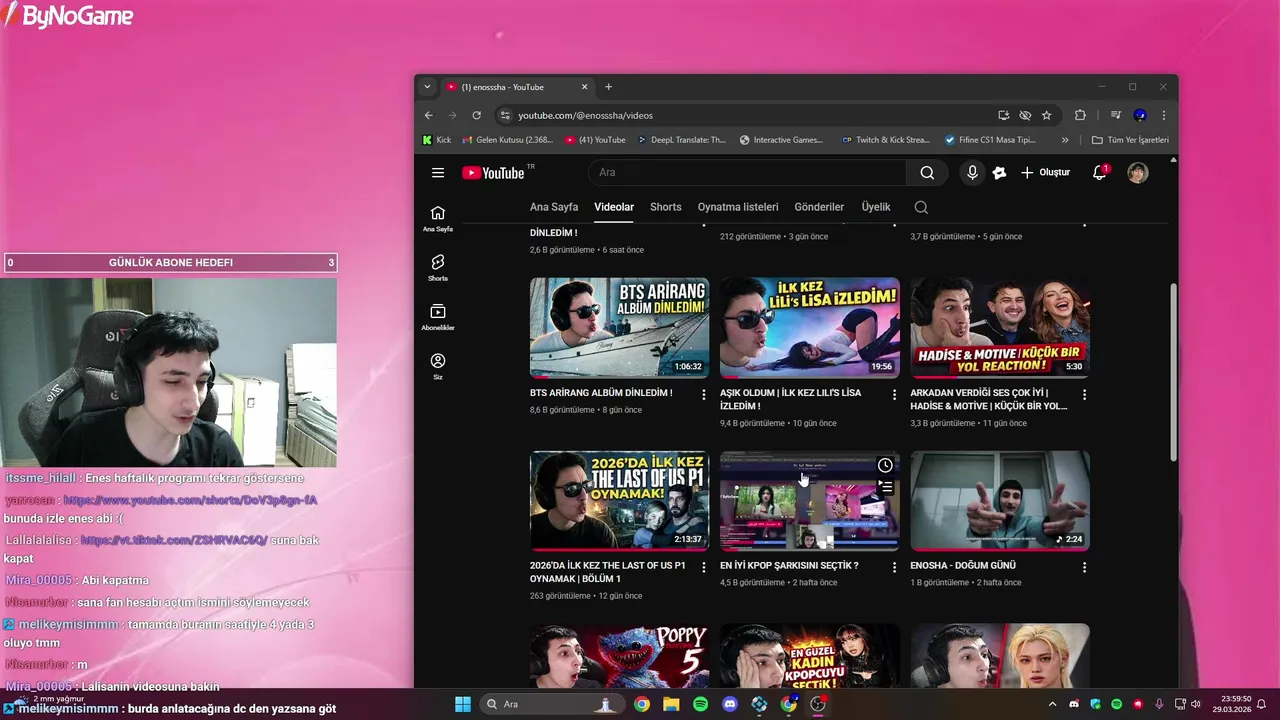Open the Gönderiler tab
The height and width of the screenshot is (720, 1280).
click(x=819, y=207)
